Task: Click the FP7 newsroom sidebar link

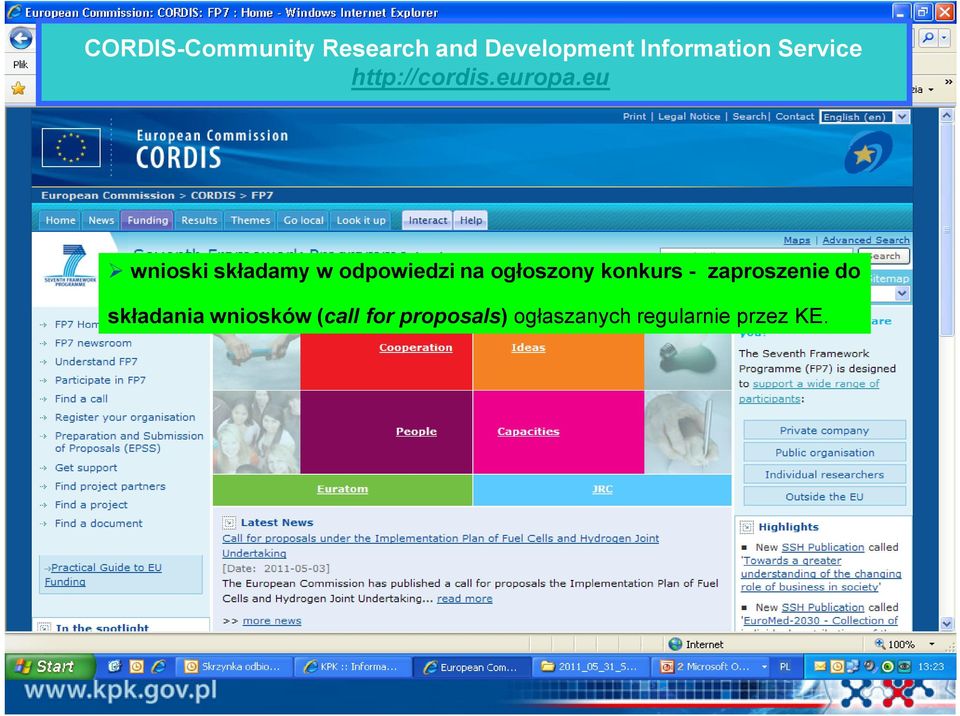Action: click(93, 343)
